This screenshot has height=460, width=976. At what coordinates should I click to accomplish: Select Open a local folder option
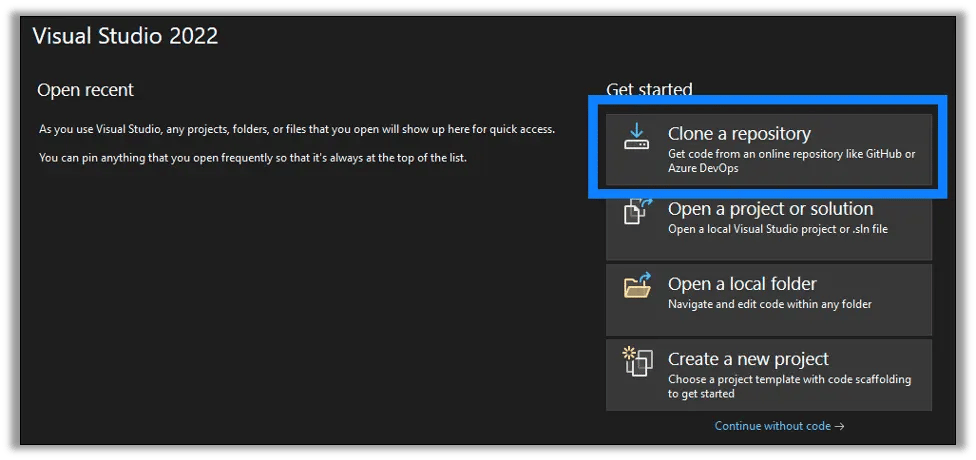[x=769, y=300]
